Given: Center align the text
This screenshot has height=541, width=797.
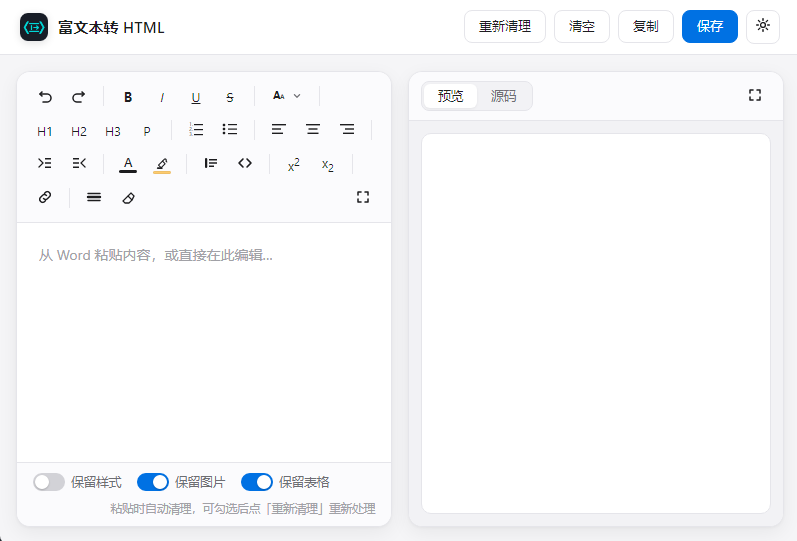Looking at the screenshot, I should pyautogui.click(x=313, y=130).
